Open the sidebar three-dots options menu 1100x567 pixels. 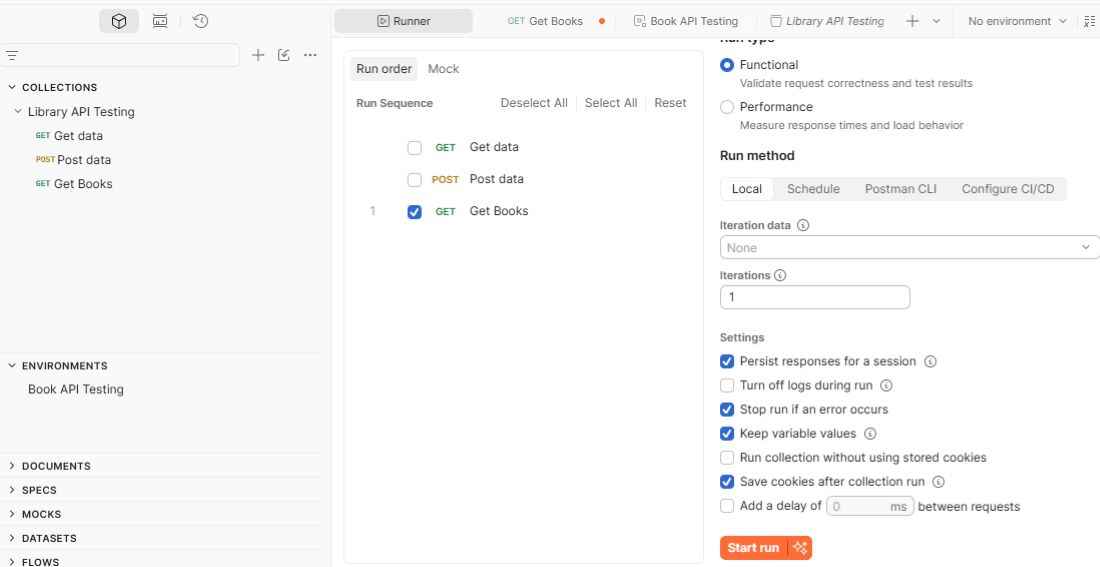click(x=310, y=55)
